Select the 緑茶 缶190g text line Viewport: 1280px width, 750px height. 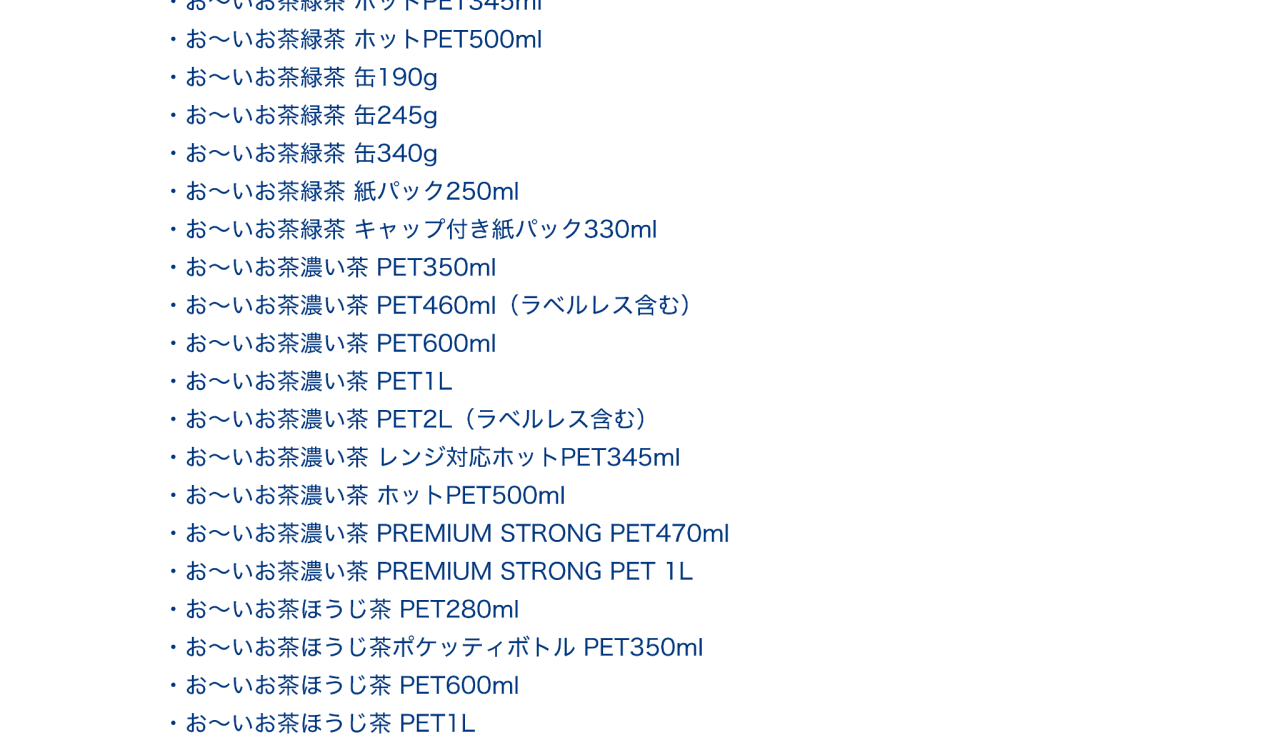coord(311,78)
